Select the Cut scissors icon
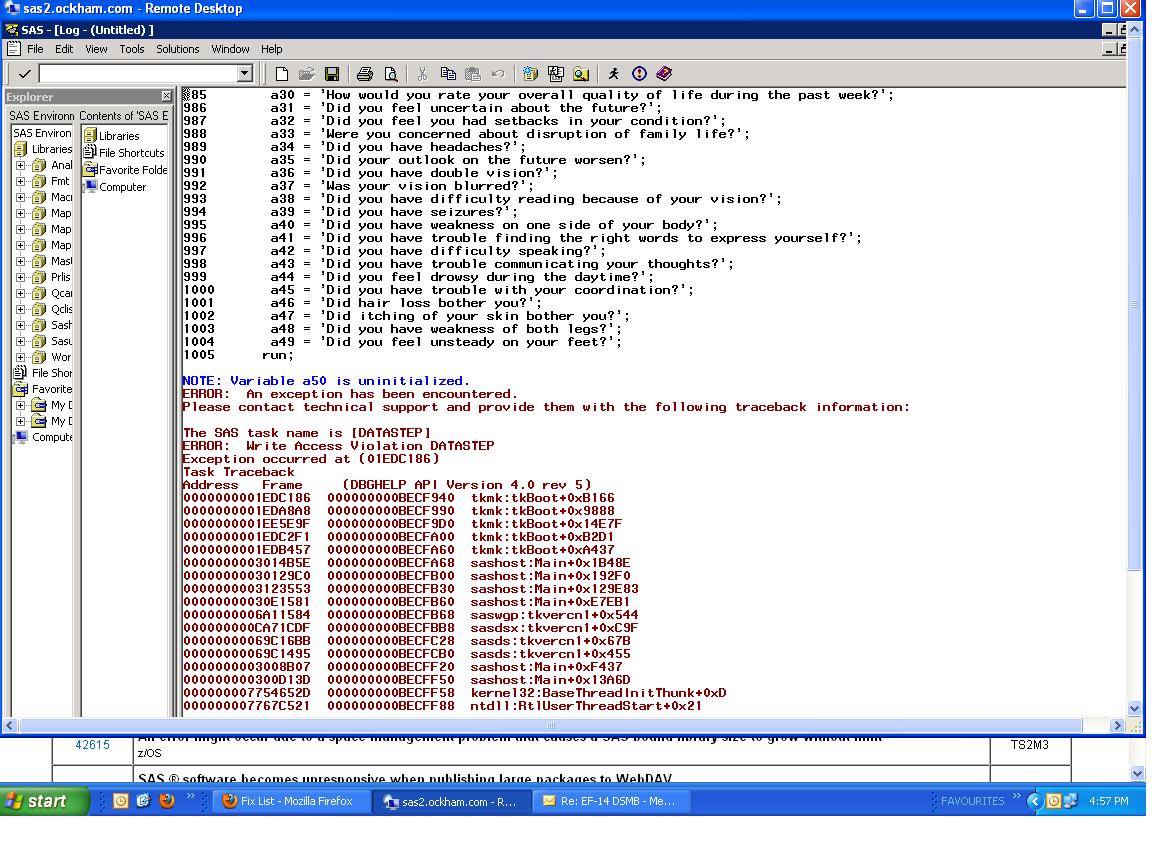Image resolution: width=1152 pixels, height=864 pixels. click(422, 73)
